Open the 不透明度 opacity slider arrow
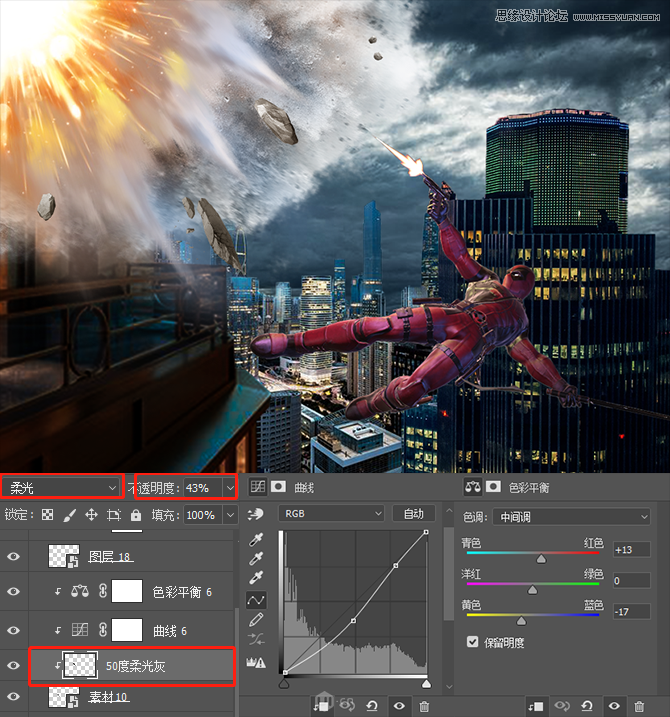The width and height of the screenshot is (670, 717). pyautogui.click(x=230, y=487)
